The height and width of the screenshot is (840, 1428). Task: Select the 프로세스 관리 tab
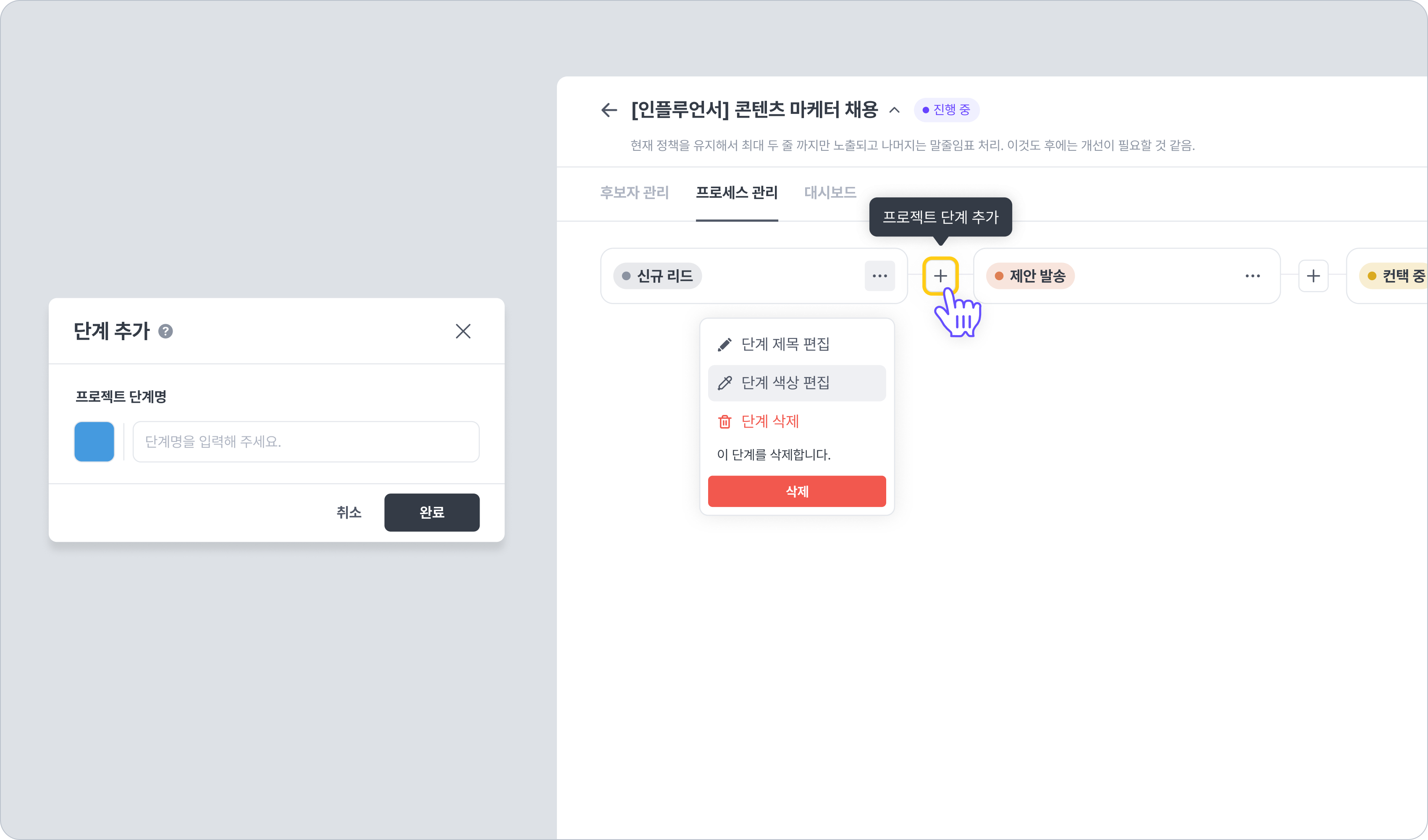pyautogui.click(x=736, y=193)
